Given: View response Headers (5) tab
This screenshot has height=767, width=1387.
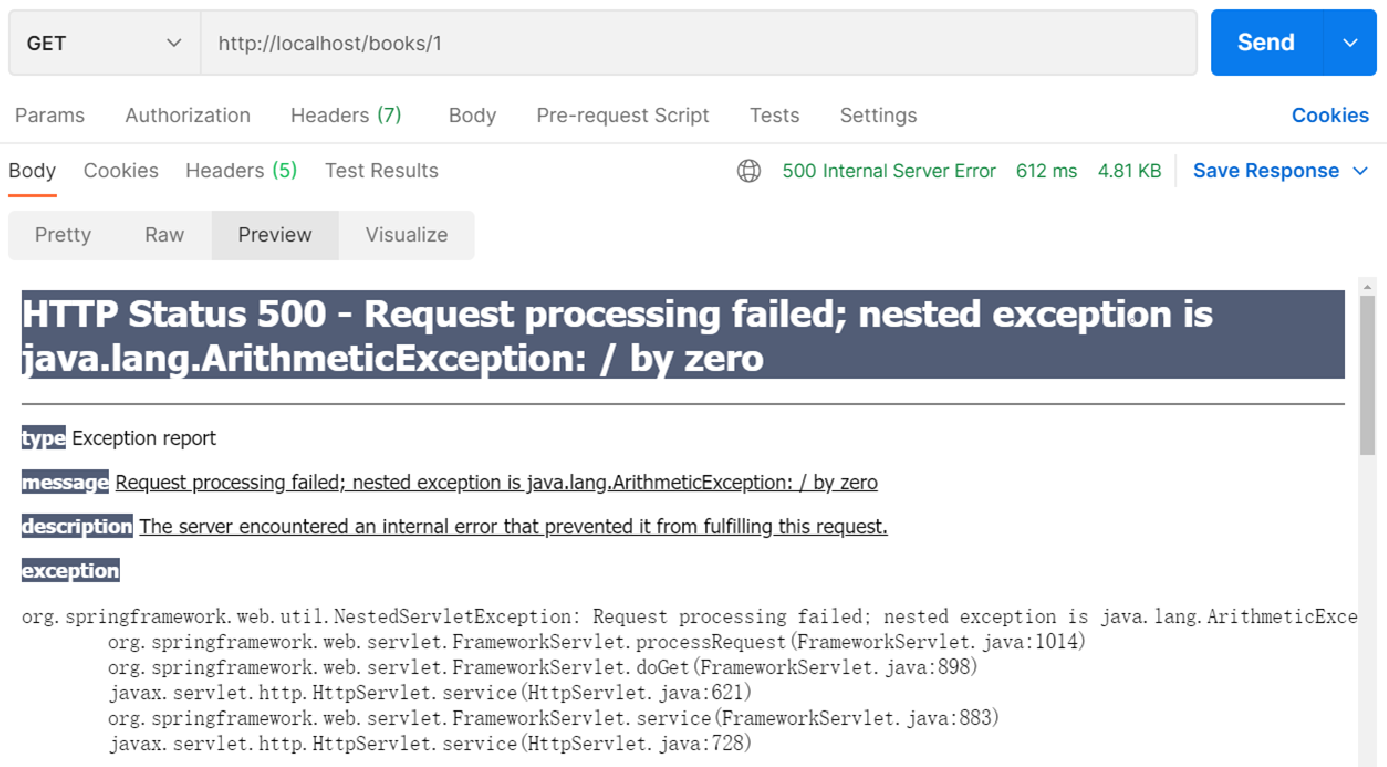Looking at the screenshot, I should [x=241, y=170].
